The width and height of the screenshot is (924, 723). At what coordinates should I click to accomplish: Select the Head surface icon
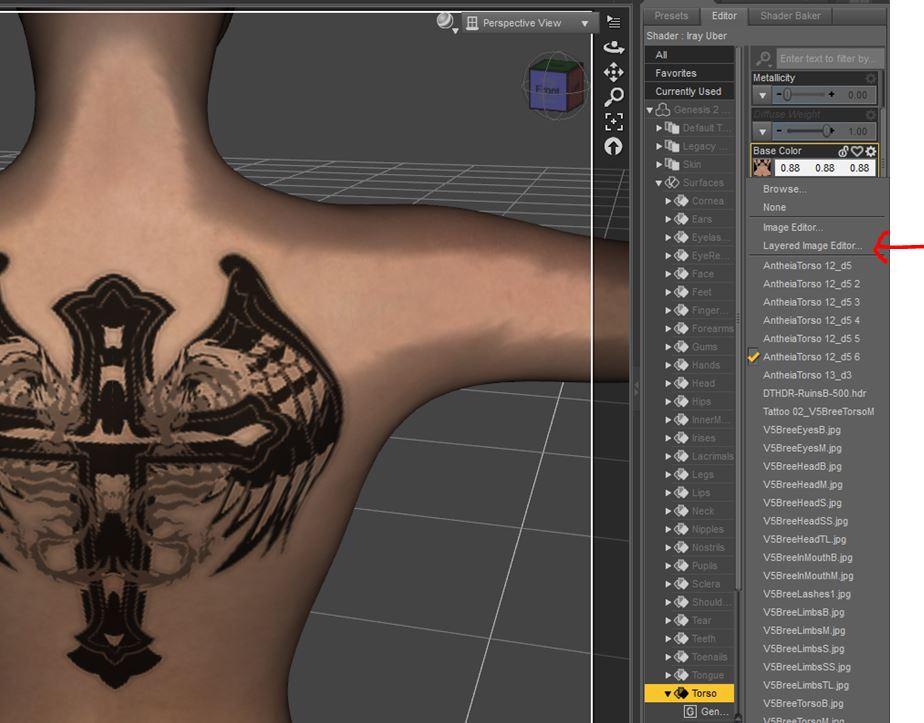click(681, 384)
